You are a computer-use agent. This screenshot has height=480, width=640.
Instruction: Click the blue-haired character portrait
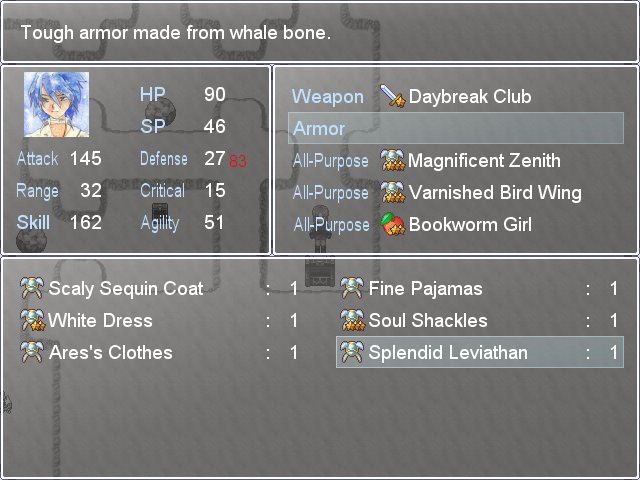coord(56,104)
